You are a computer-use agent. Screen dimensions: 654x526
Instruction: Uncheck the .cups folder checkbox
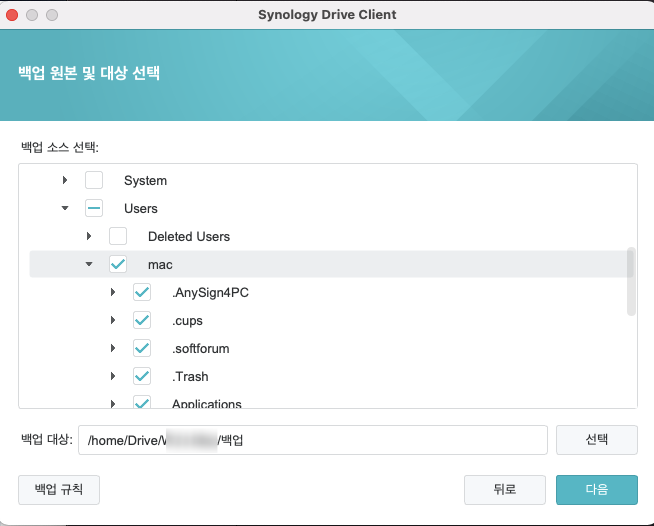coord(142,320)
